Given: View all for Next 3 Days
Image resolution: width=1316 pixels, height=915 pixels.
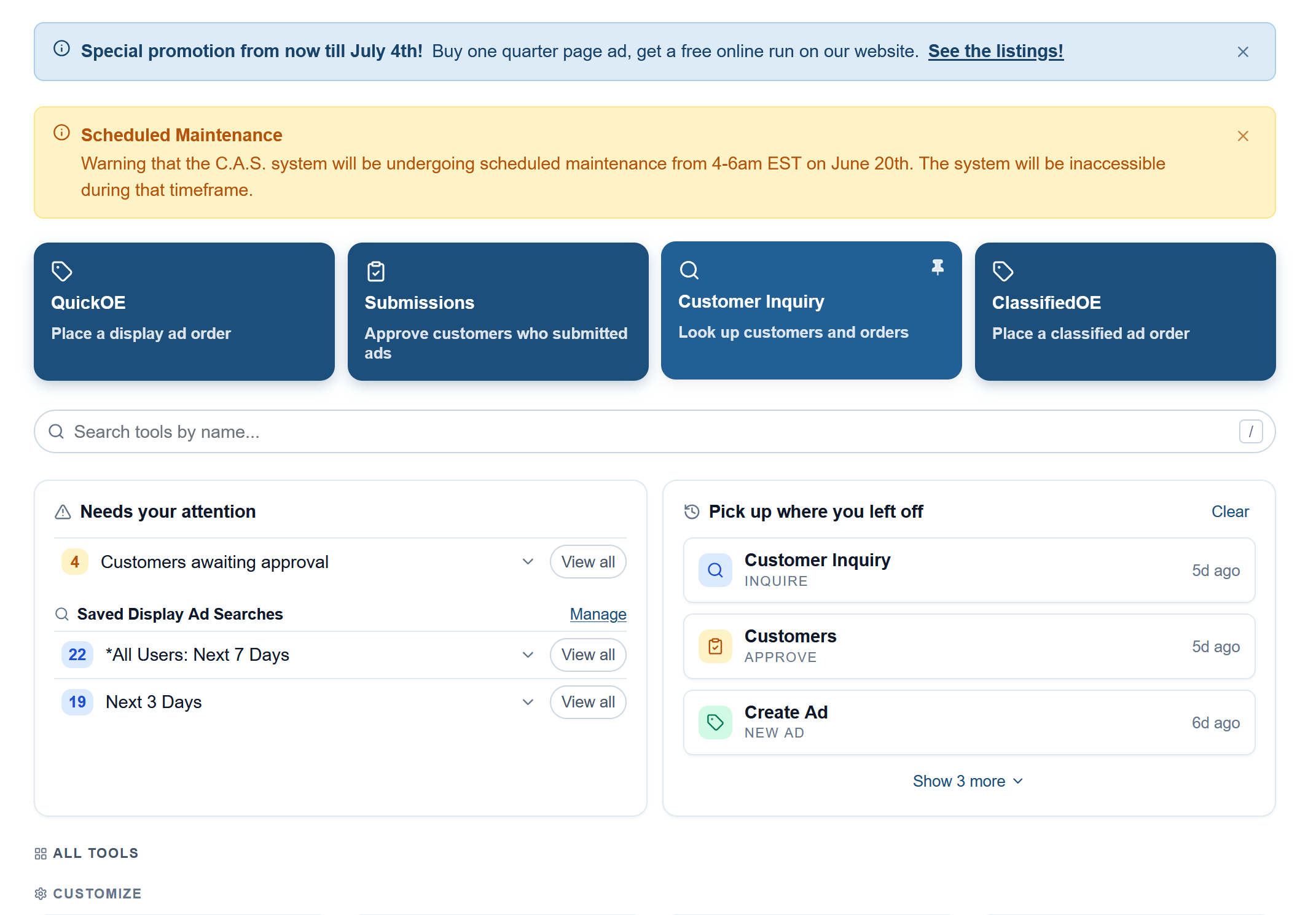Looking at the screenshot, I should tap(588, 702).
